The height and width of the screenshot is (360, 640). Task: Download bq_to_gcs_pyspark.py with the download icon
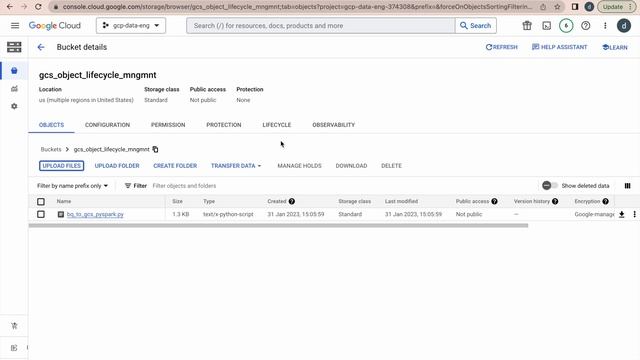coord(621,214)
